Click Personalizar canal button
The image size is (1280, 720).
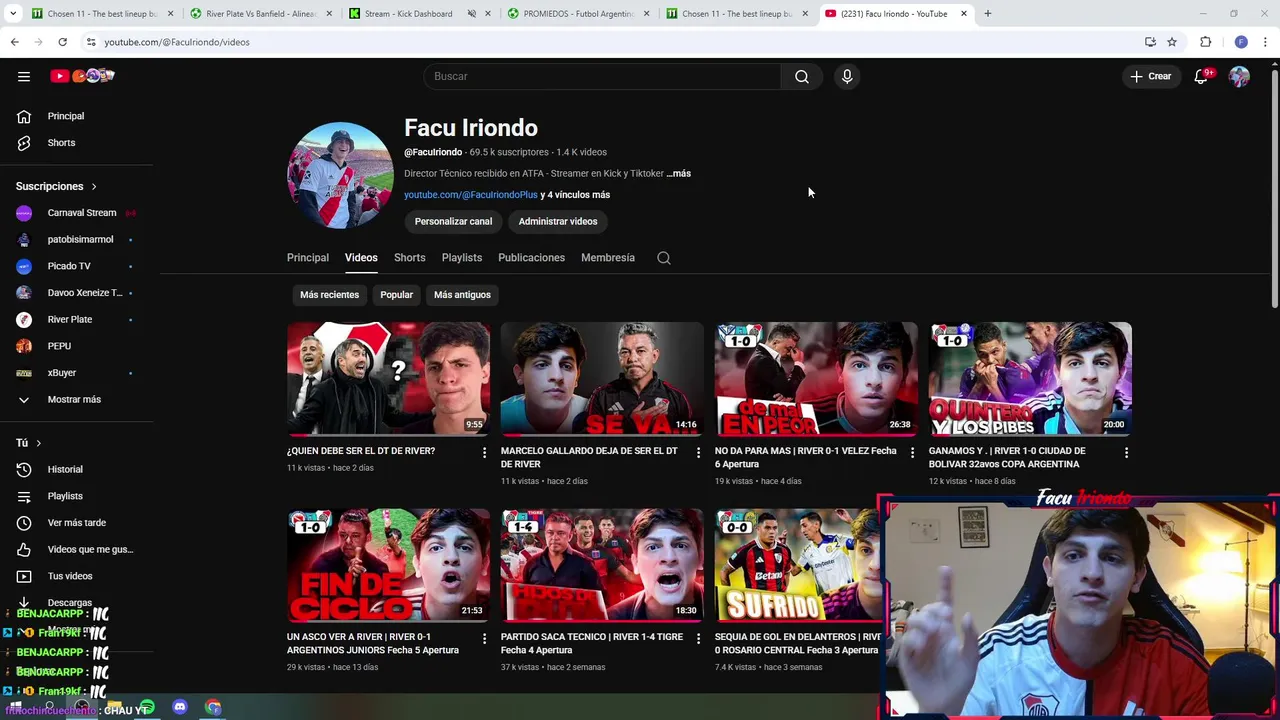453,222
